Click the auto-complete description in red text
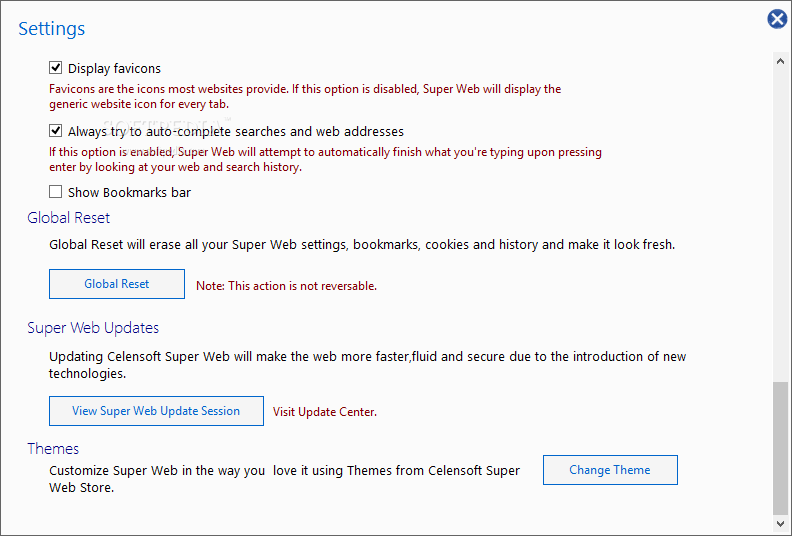Viewport: 792px width, 536px height. pos(325,160)
